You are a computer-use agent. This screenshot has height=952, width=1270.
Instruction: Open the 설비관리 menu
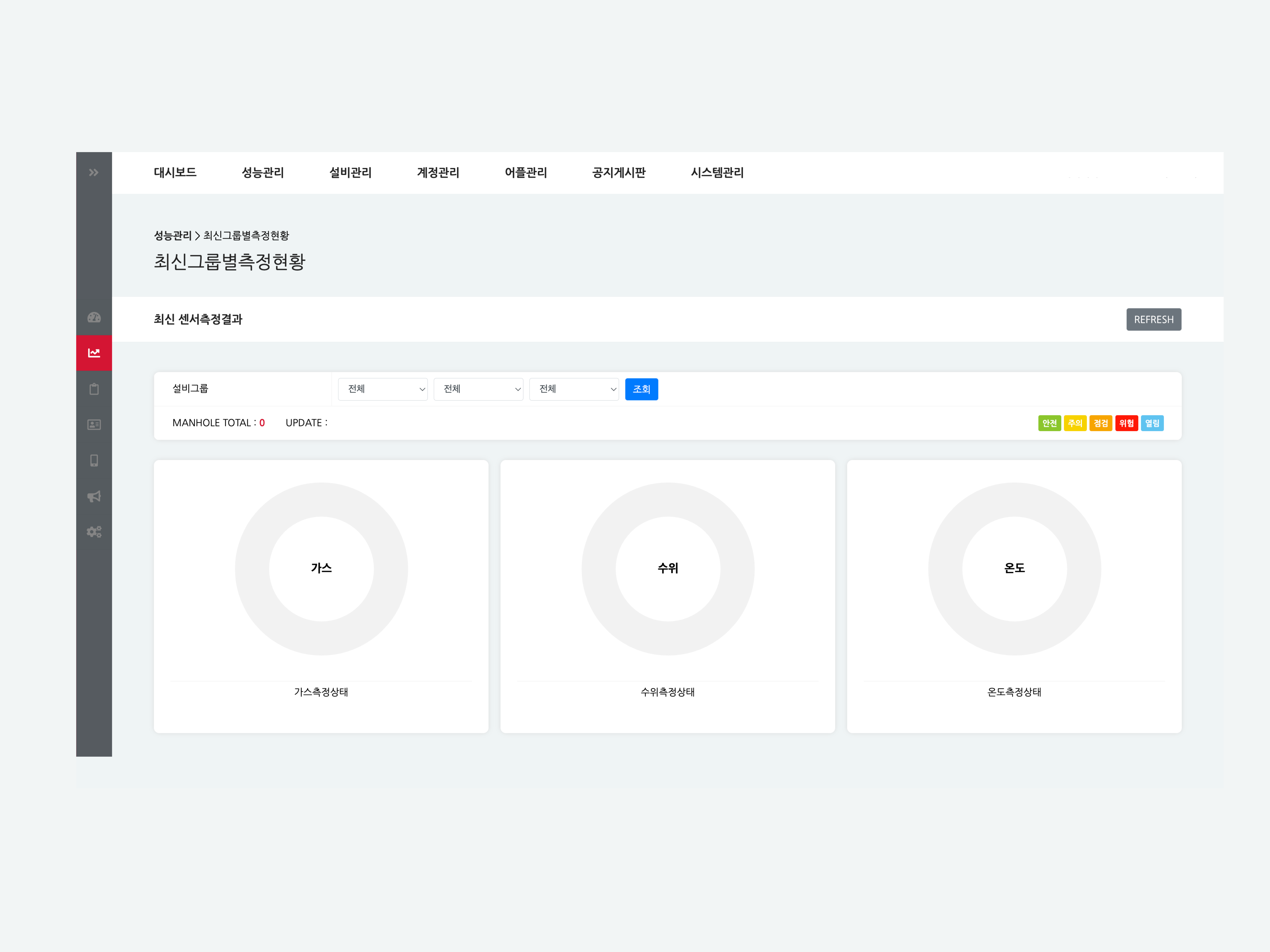point(350,173)
